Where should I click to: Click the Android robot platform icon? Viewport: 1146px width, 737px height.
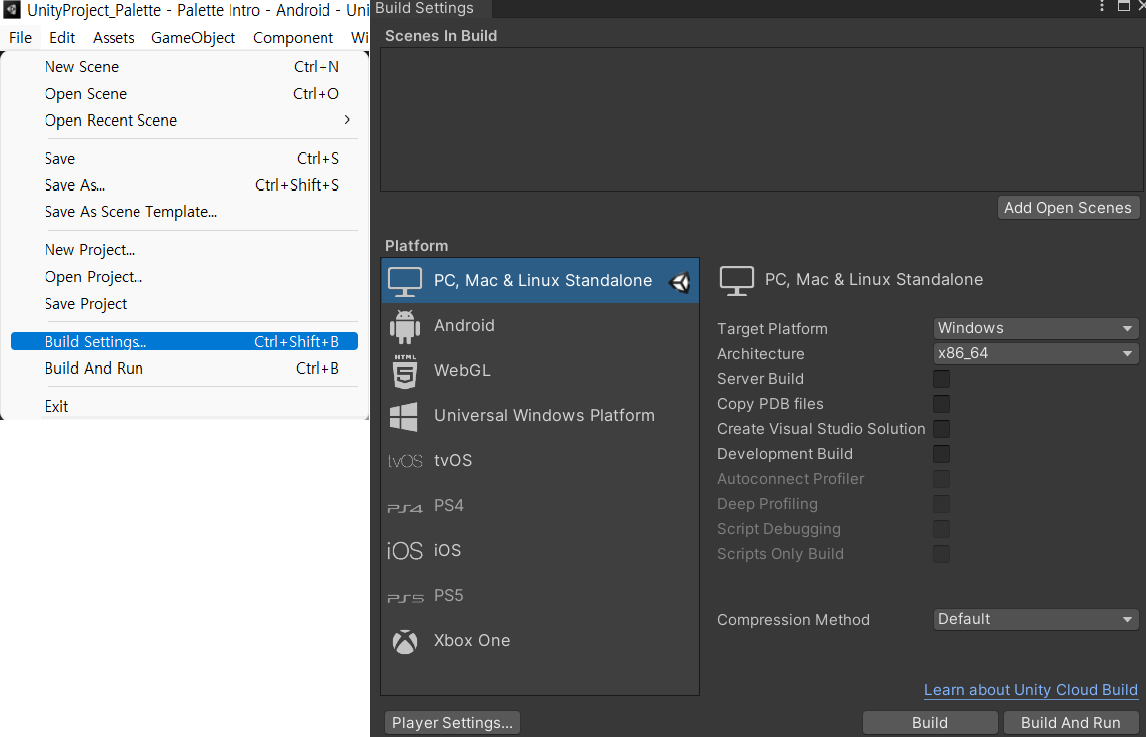[x=405, y=326]
